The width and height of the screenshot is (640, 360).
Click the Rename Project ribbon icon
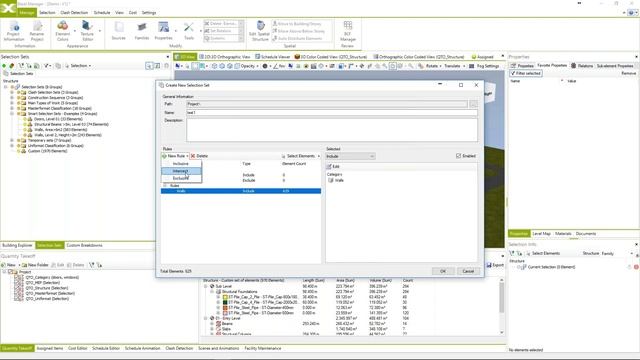pyautogui.click(x=37, y=31)
